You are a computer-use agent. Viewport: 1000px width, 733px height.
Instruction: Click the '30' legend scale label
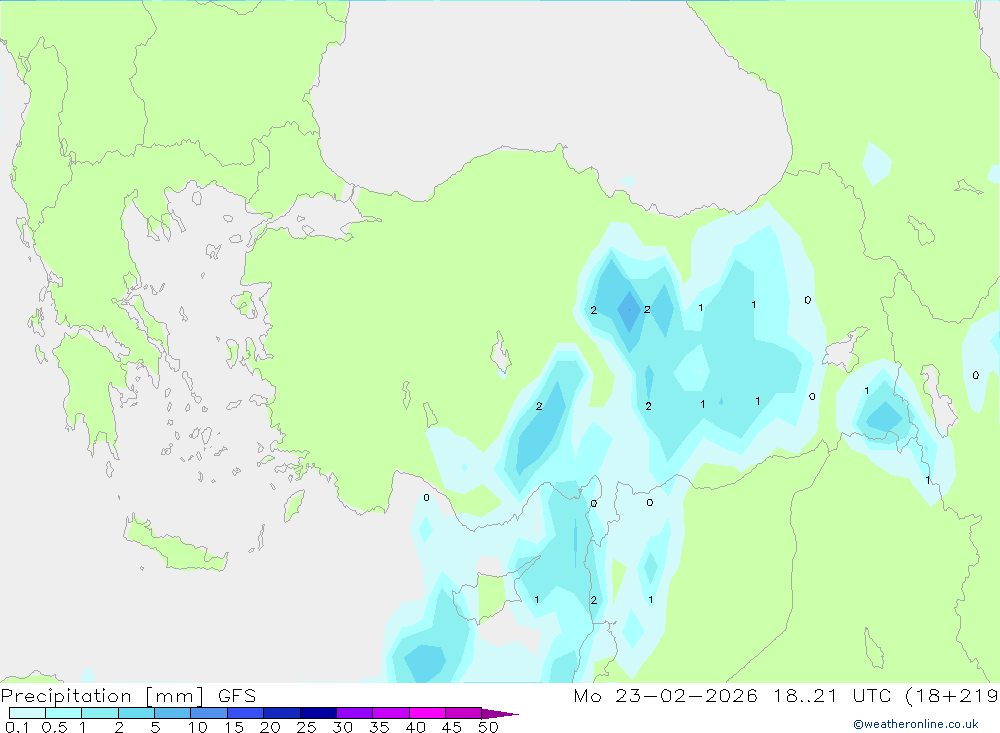pyautogui.click(x=342, y=727)
